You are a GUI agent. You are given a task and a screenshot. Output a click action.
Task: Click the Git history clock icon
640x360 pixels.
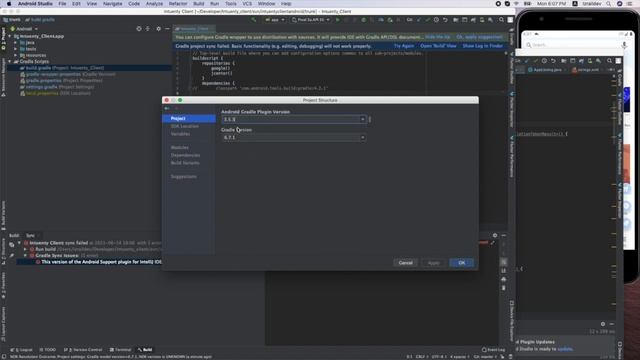[x=436, y=20]
